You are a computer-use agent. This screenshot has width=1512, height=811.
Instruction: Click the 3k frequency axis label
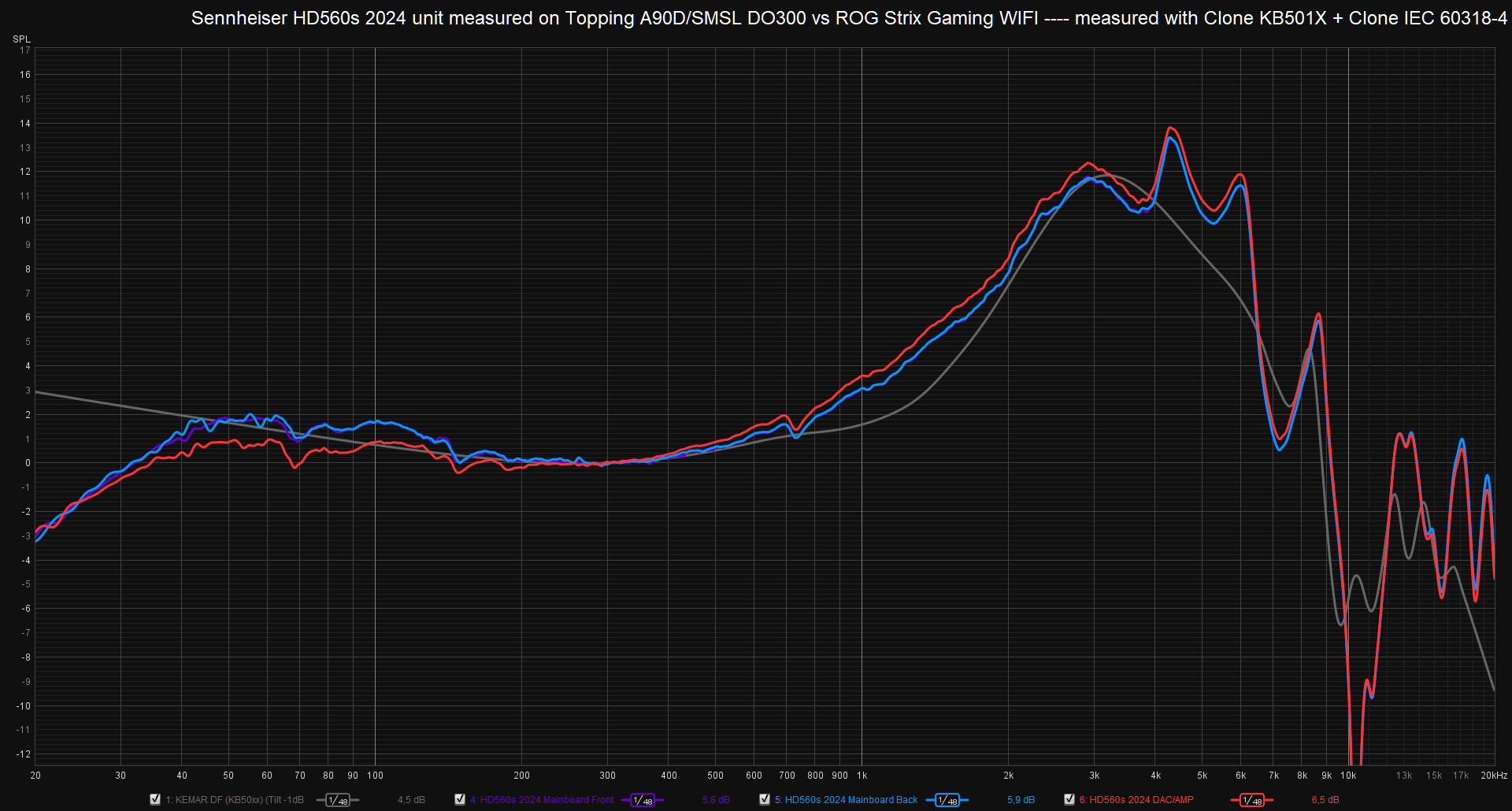[1095, 776]
